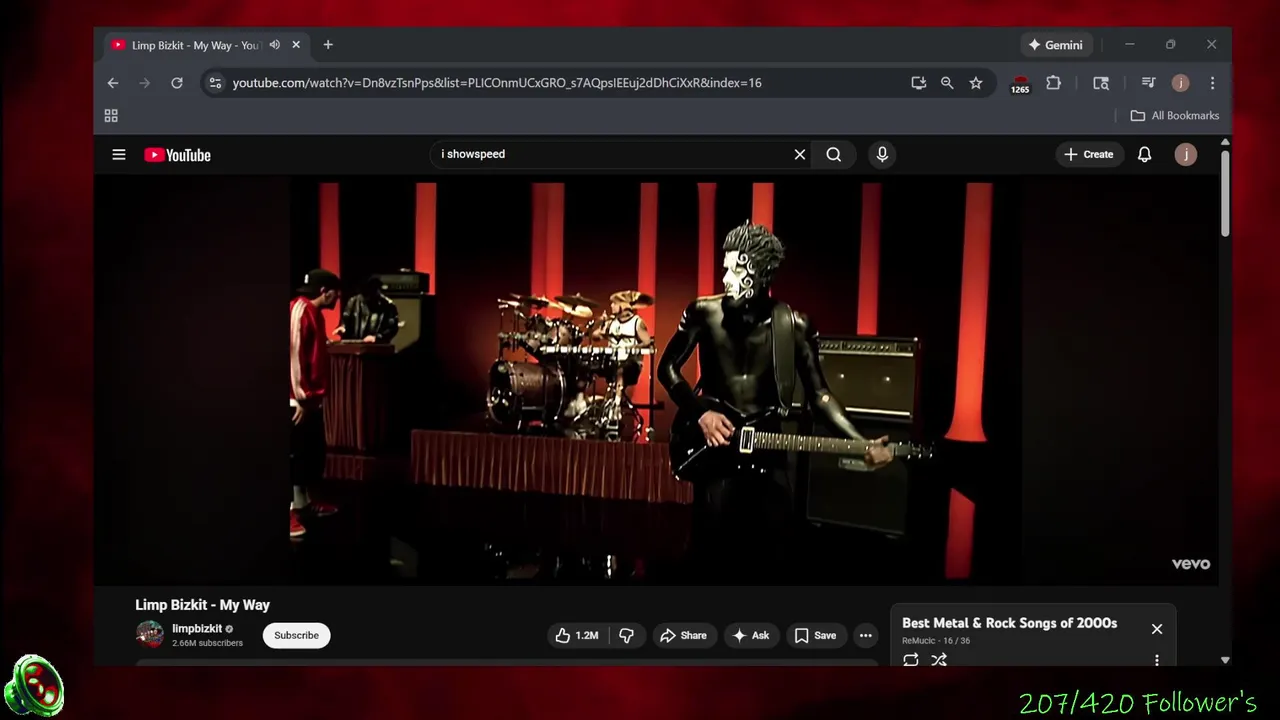This screenshot has height=720, width=1280.
Task: Mute the Limp Bizkit tab audio icon
Action: click(x=275, y=45)
